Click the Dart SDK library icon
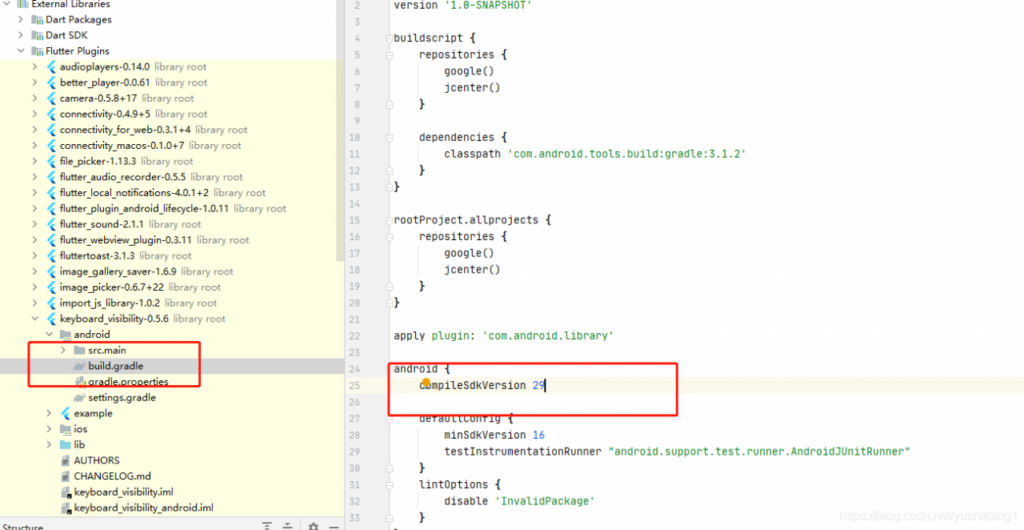 [x=37, y=35]
